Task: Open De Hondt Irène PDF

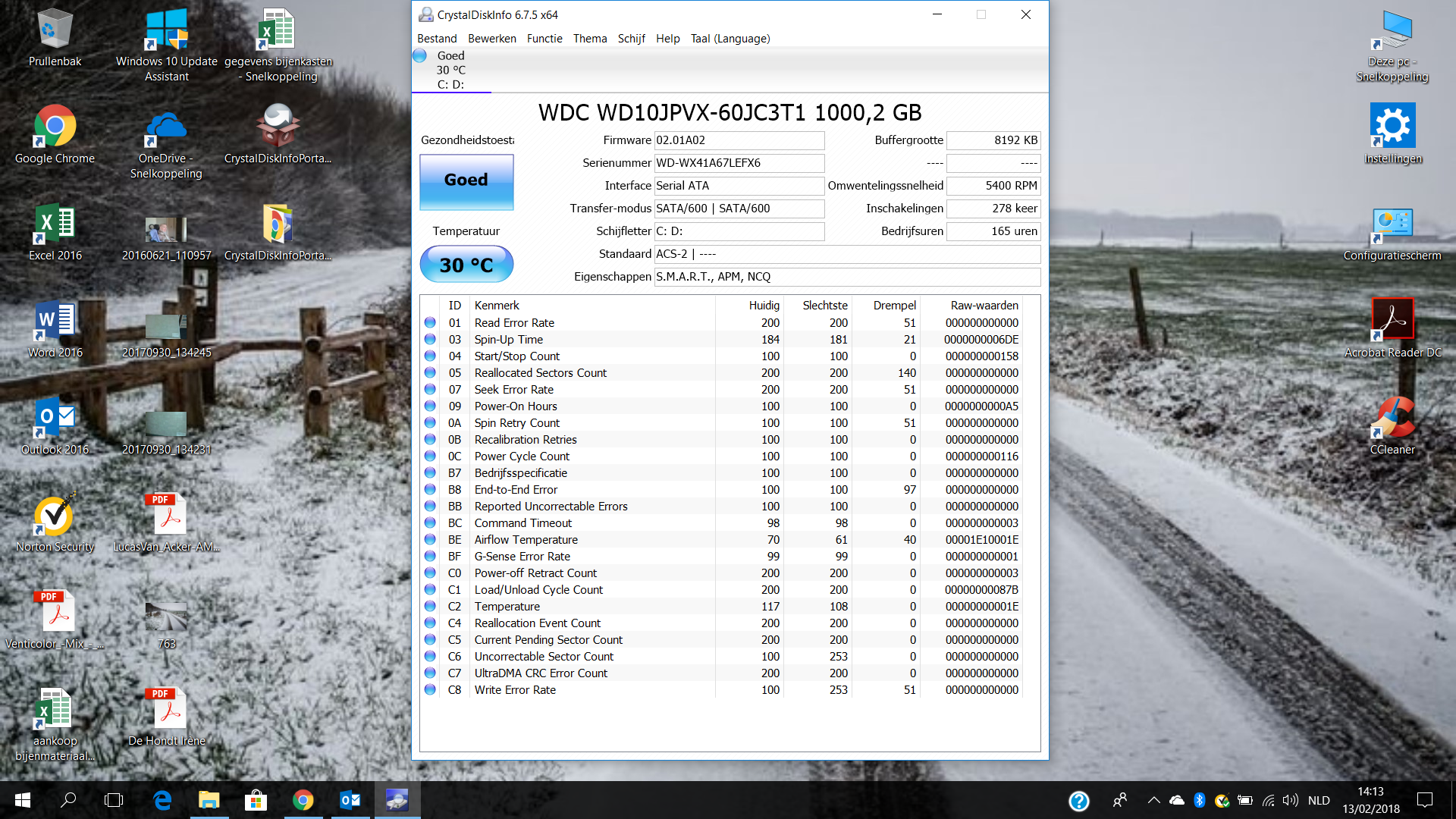Action: coord(167,717)
